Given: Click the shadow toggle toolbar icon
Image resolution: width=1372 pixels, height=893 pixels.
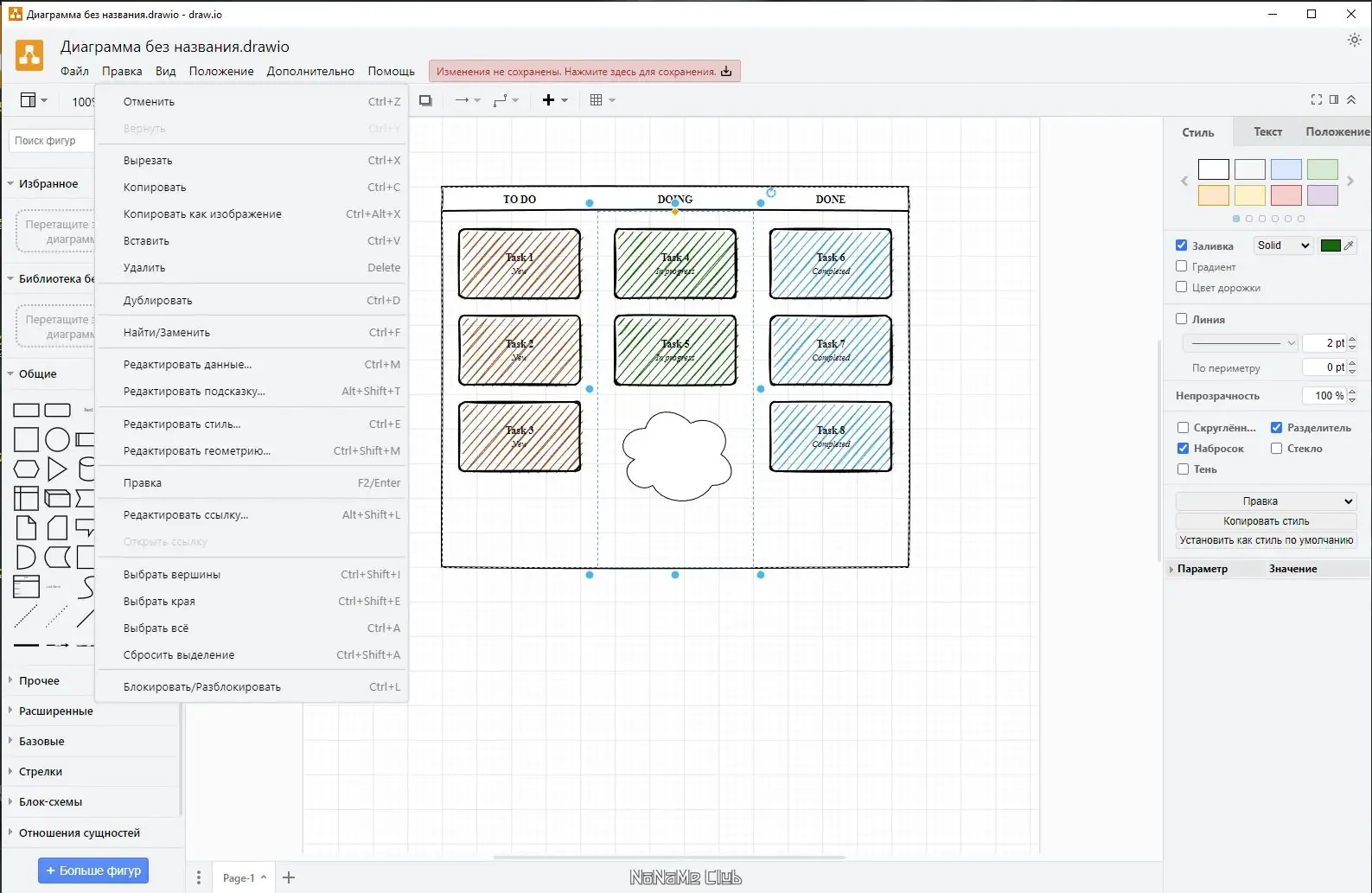Looking at the screenshot, I should point(425,100).
